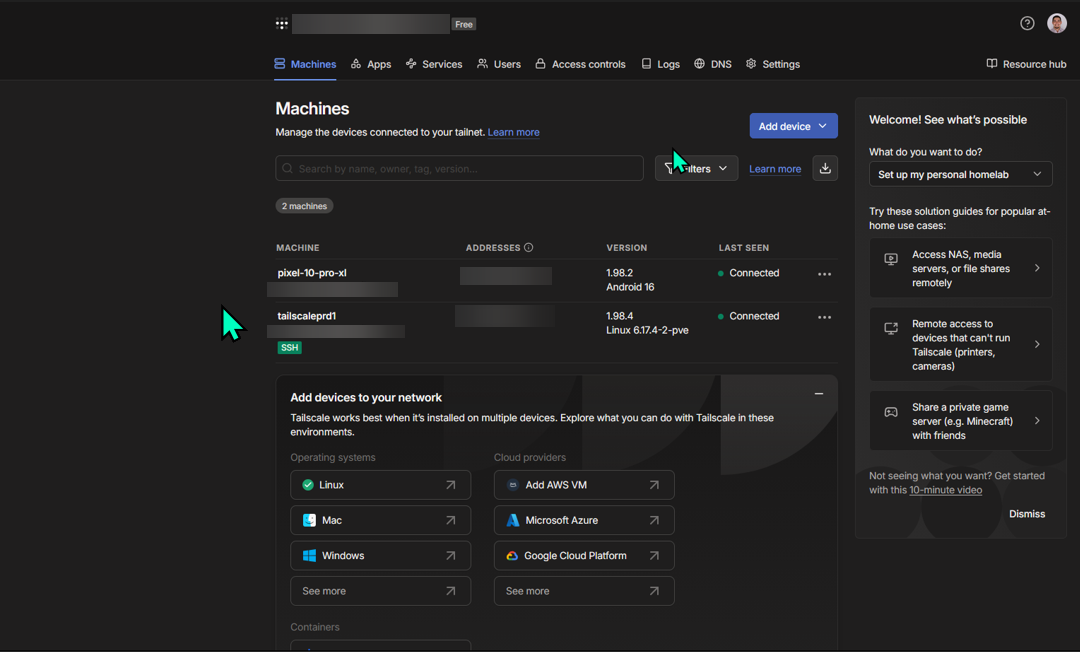Expand Share a private game server guide
Viewport: 1080px width, 652px height.
click(x=961, y=421)
